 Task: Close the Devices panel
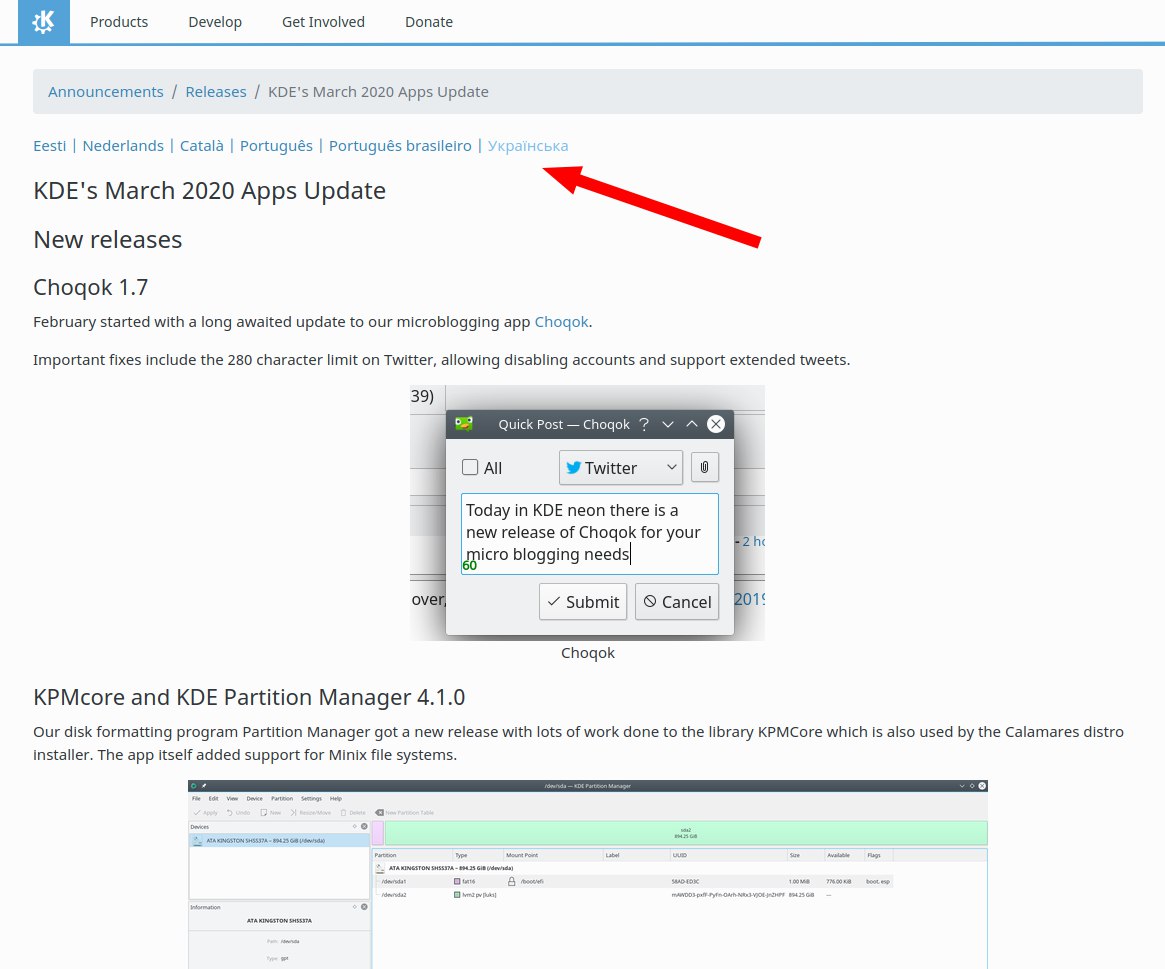coord(364,826)
